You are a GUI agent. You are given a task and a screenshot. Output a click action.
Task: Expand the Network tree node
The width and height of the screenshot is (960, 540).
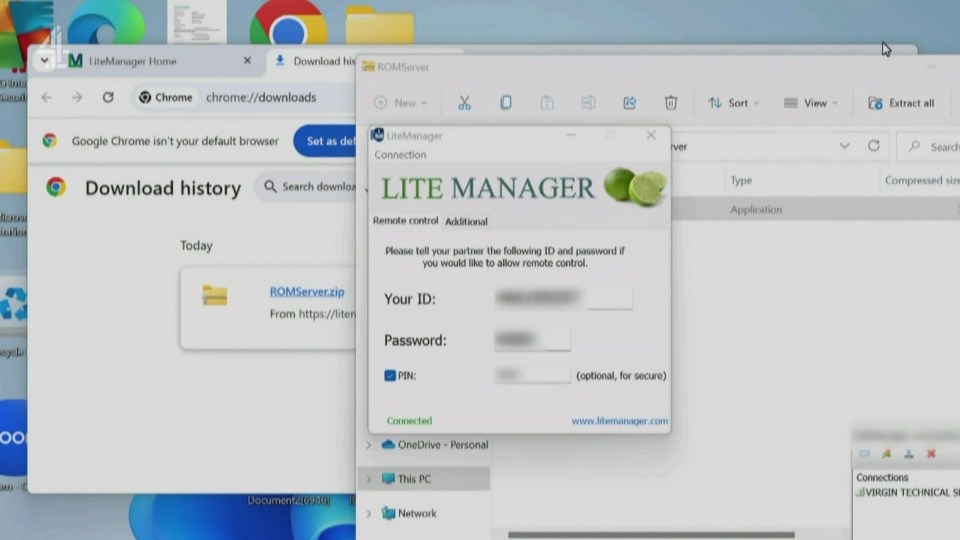369,513
